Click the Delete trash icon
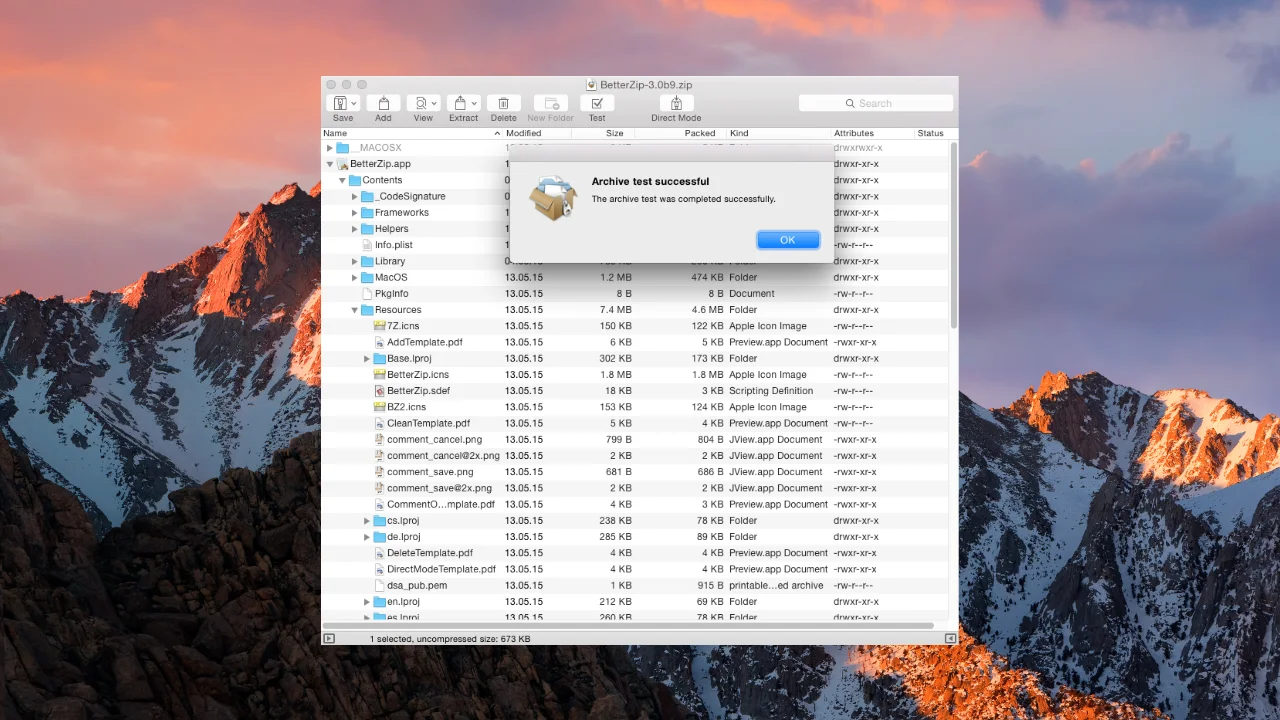The width and height of the screenshot is (1280, 720). coord(504,103)
